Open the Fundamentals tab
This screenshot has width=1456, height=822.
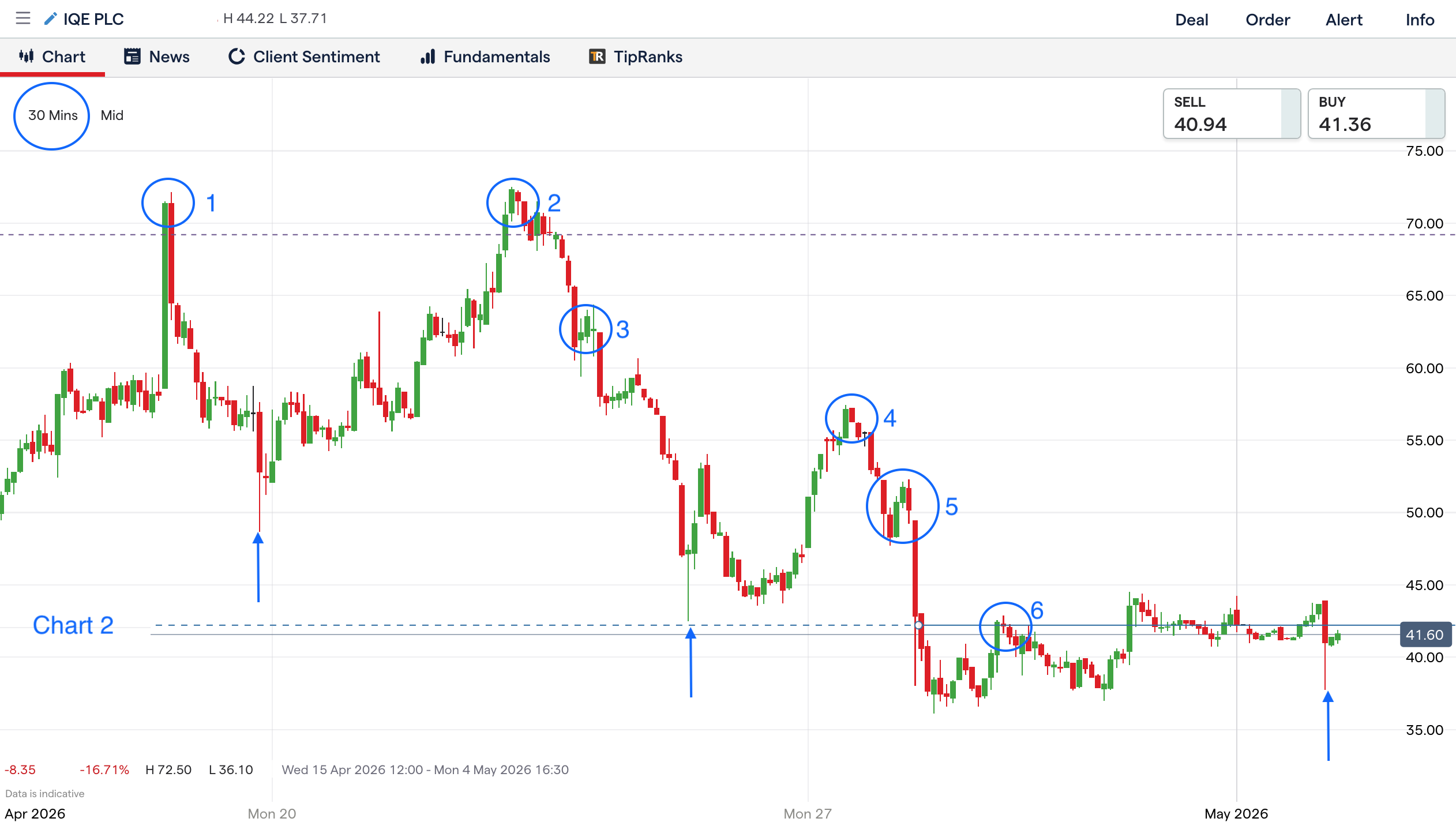coord(485,57)
